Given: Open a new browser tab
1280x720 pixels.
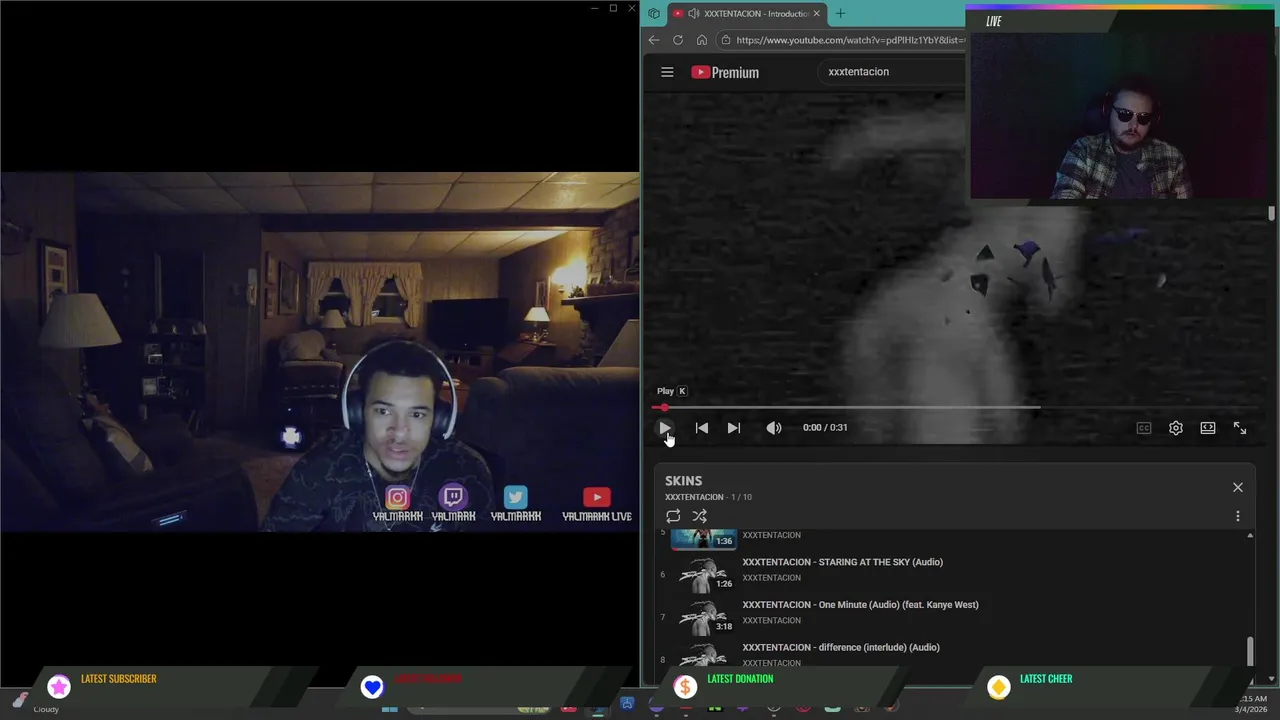Looking at the screenshot, I should tap(840, 13).
